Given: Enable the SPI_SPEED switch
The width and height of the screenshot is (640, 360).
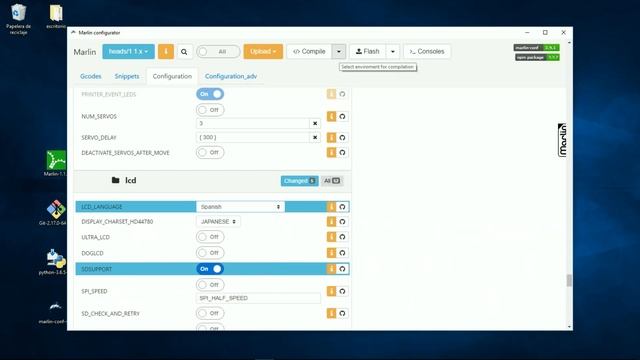Looking at the screenshot, I should (210, 284).
